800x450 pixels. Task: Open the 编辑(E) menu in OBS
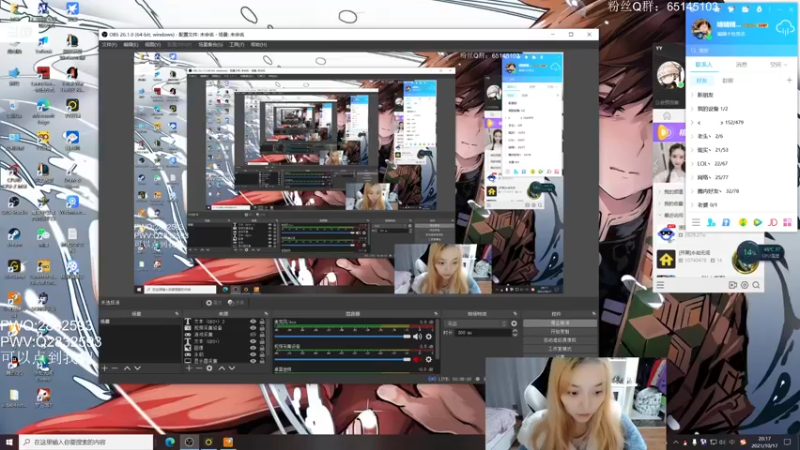[x=131, y=45]
